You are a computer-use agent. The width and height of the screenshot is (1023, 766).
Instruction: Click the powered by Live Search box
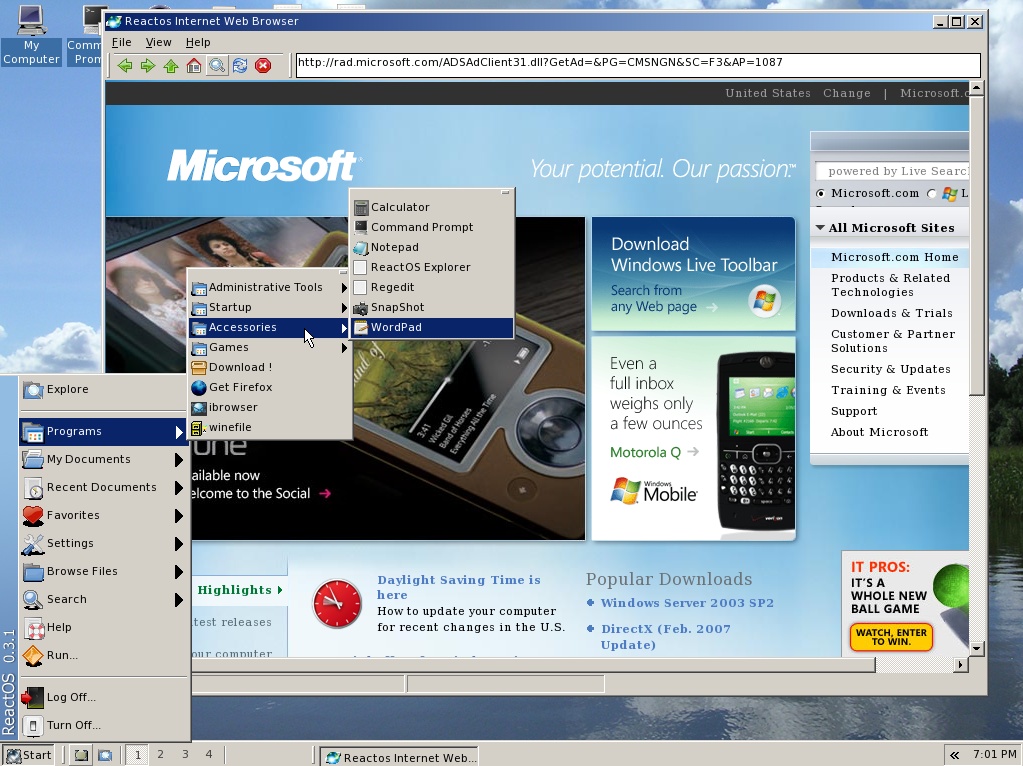[892, 172]
